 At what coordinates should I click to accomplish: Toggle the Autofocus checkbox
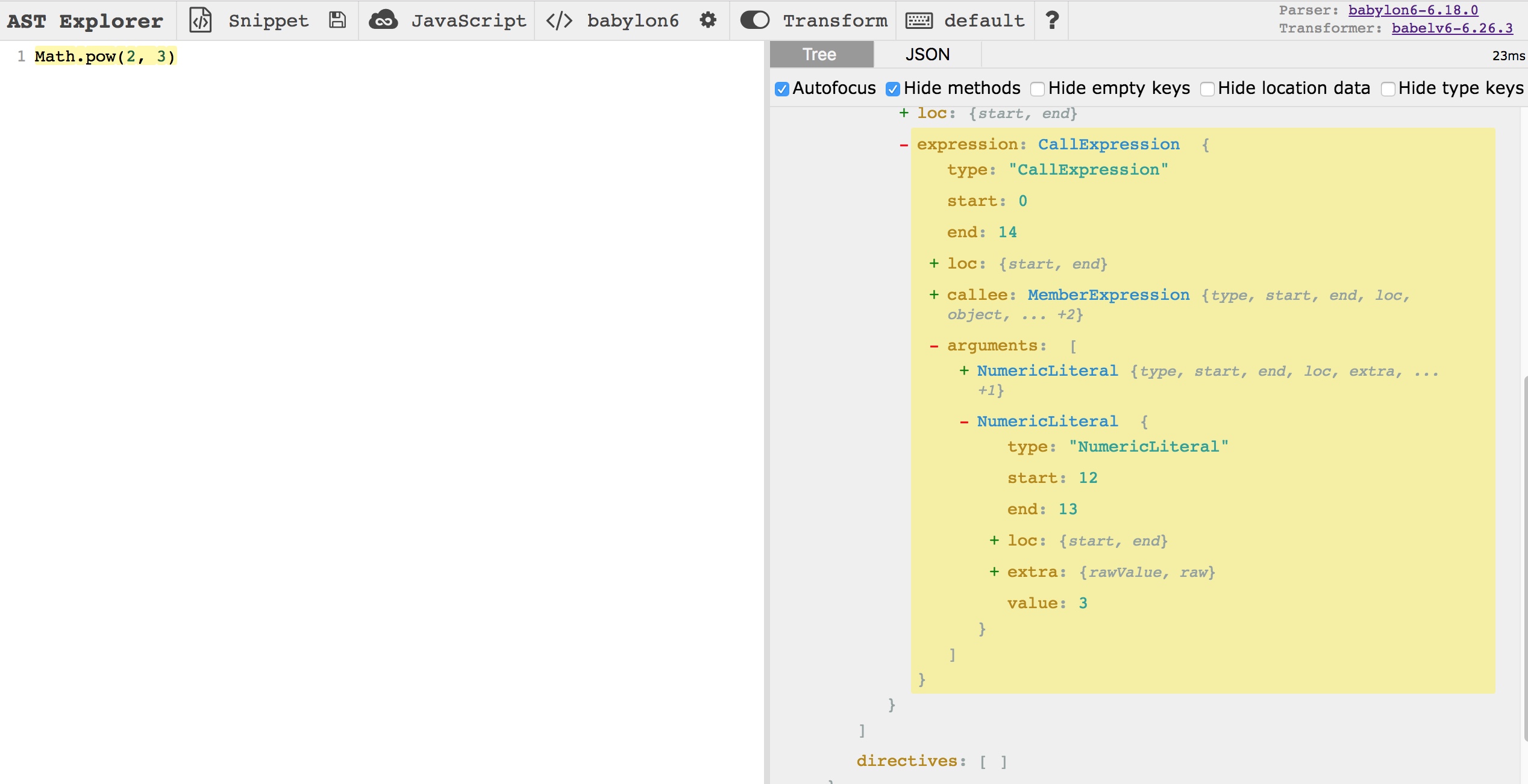(x=781, y=87)
